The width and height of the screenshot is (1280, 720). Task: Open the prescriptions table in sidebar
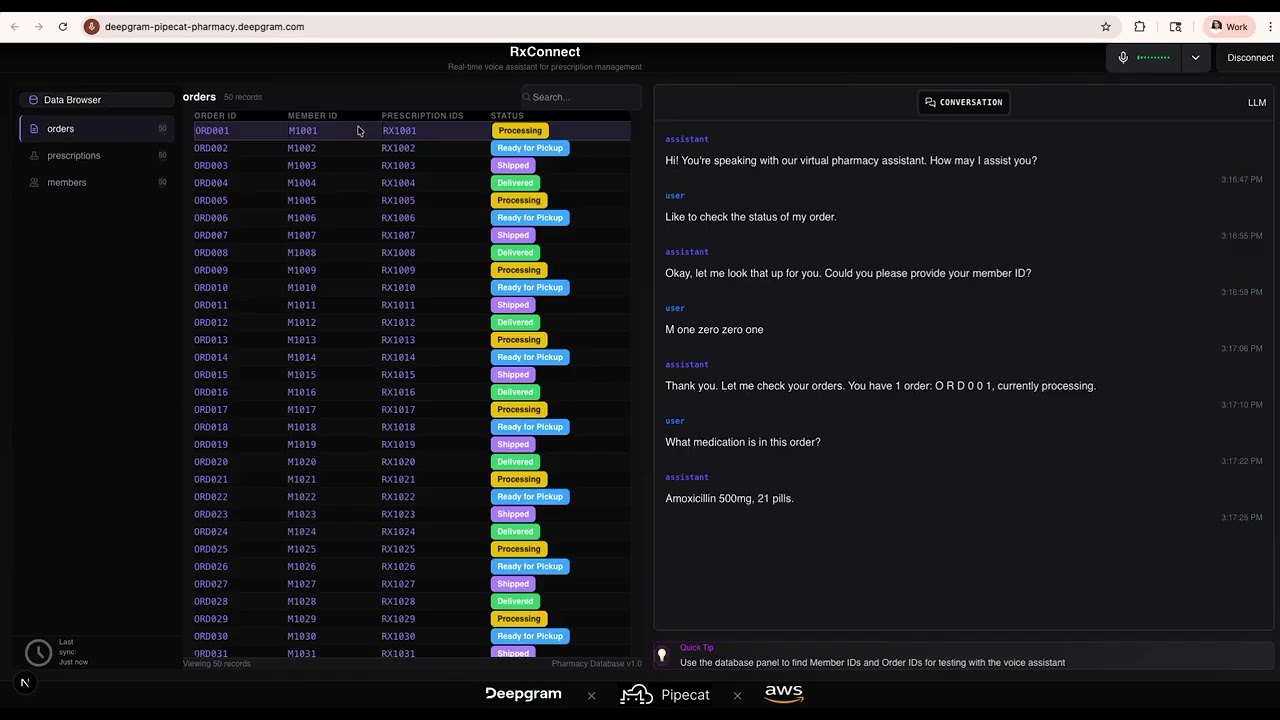point(97,156)
